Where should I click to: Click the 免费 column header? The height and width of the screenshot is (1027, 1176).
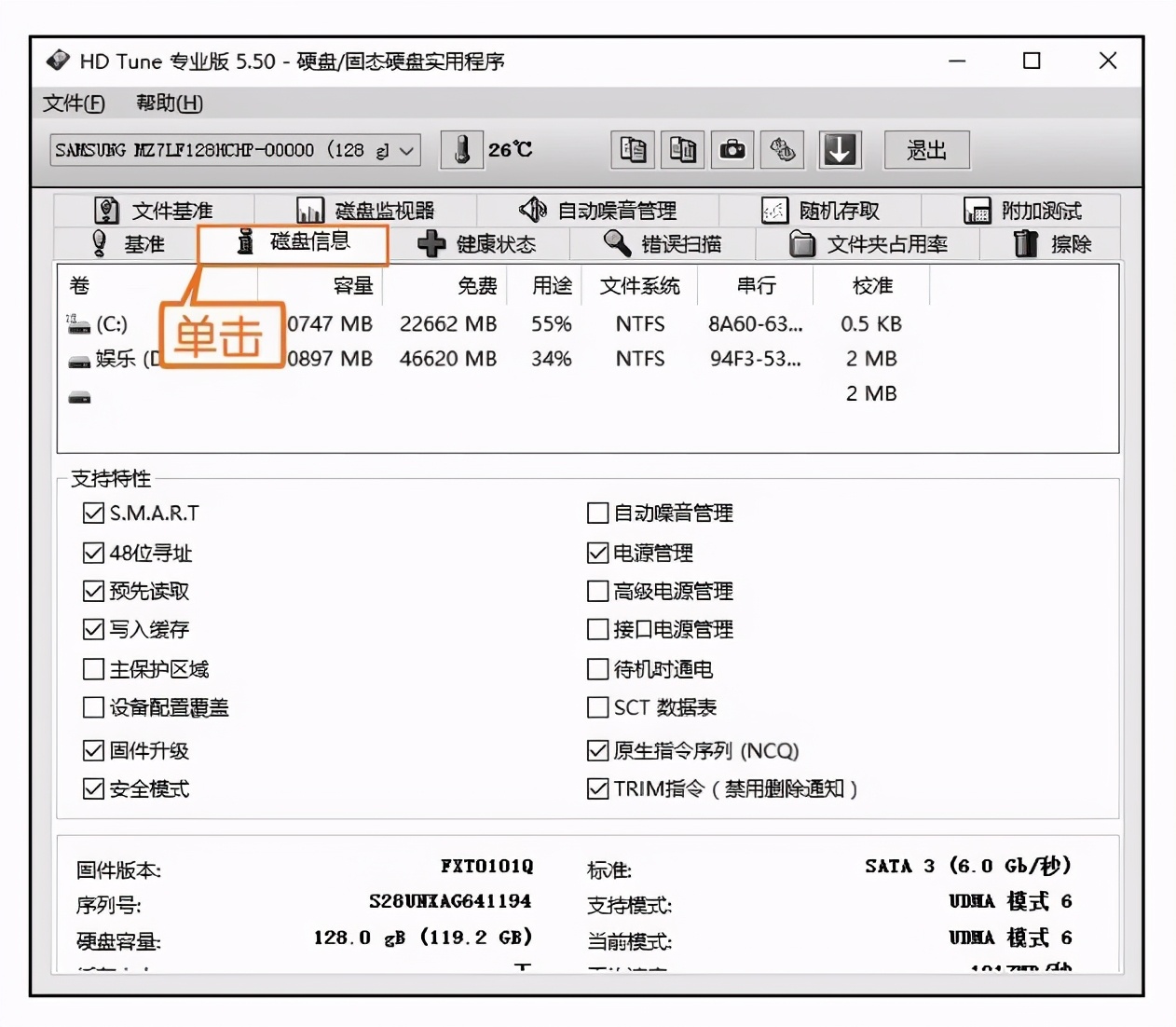pos(445,286)
